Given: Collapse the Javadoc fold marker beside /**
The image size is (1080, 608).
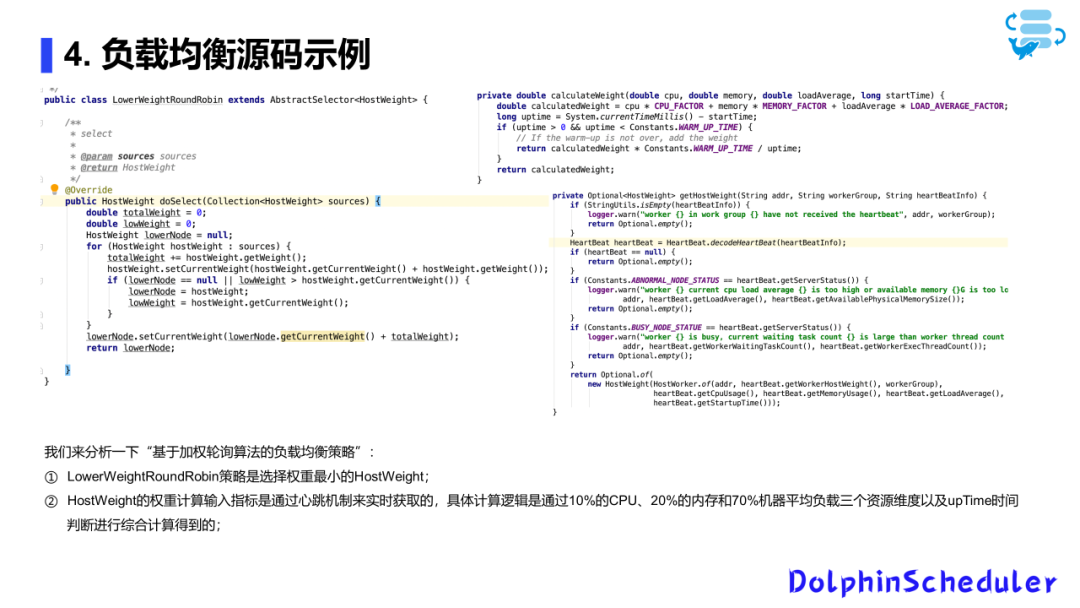Looking at the screenshot, I should pos(42,123).
